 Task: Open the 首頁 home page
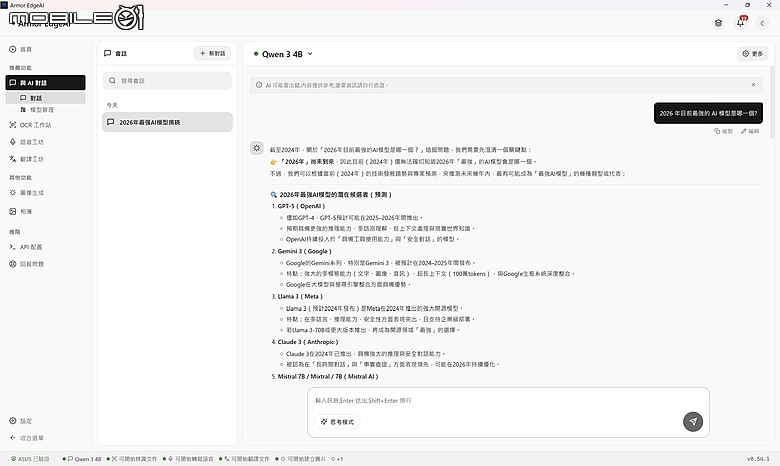21,49
